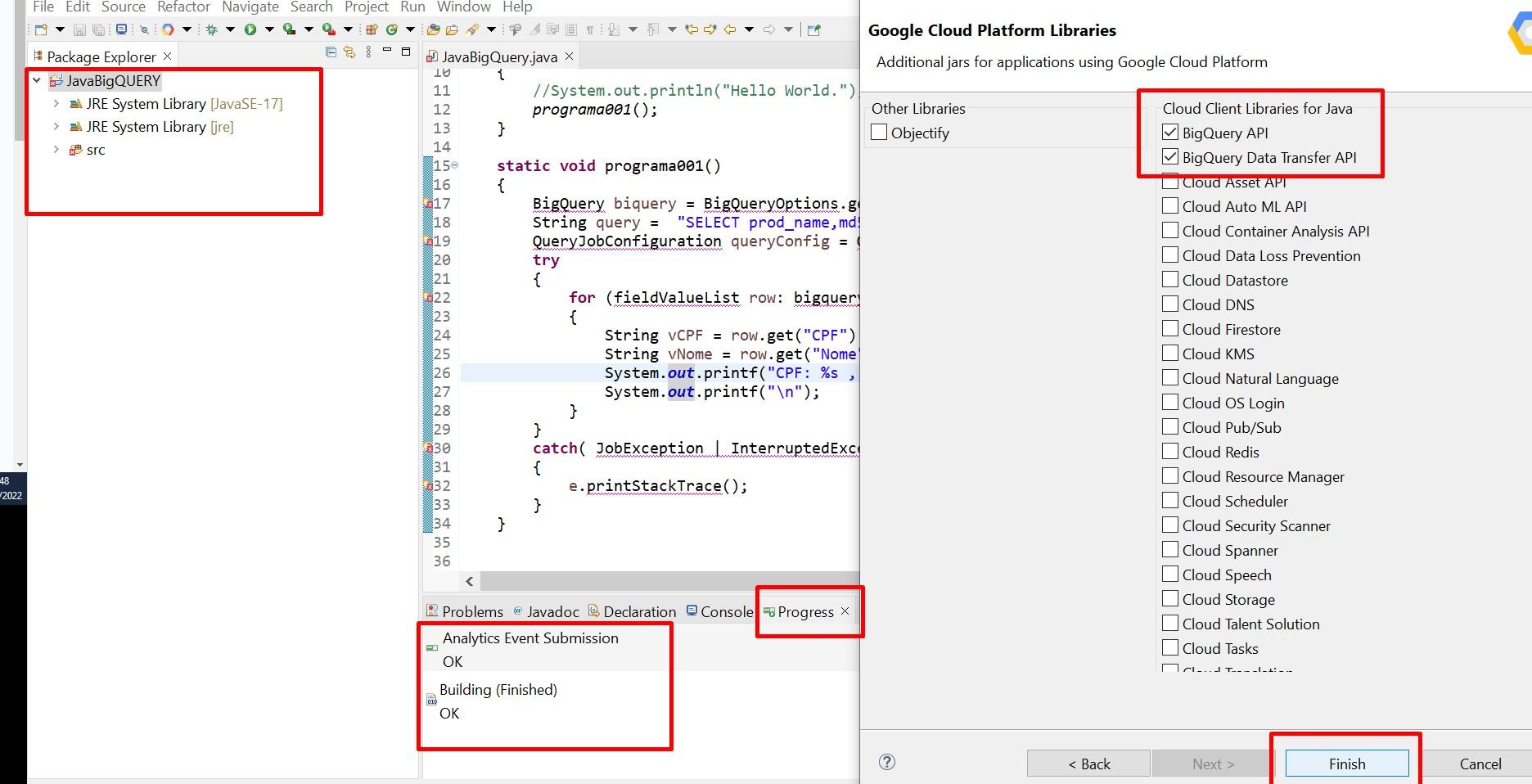
Task: Close the Progress view tab
Action: (845, 611)
